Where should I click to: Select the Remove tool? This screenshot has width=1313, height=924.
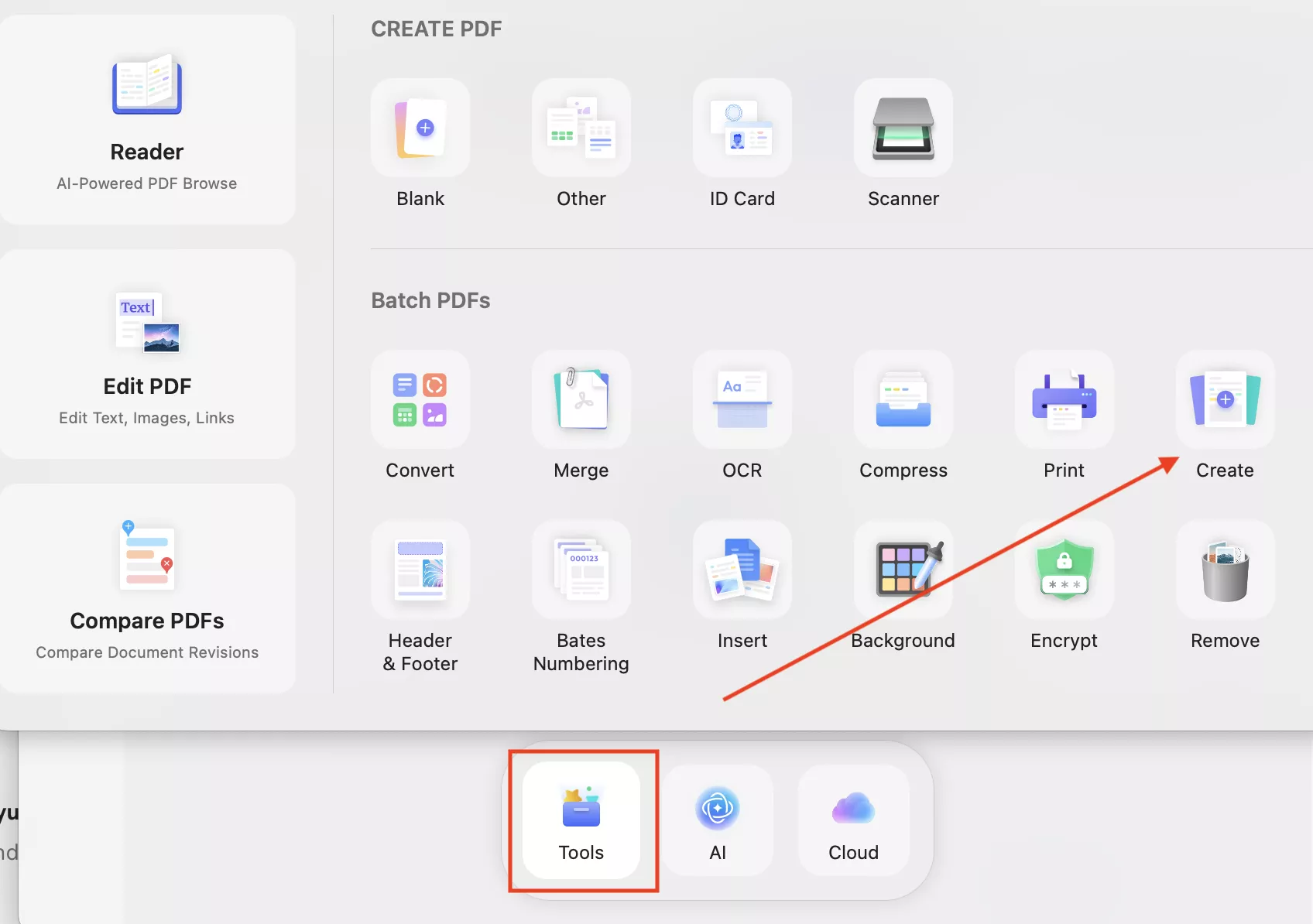[x=1224, y=570]
